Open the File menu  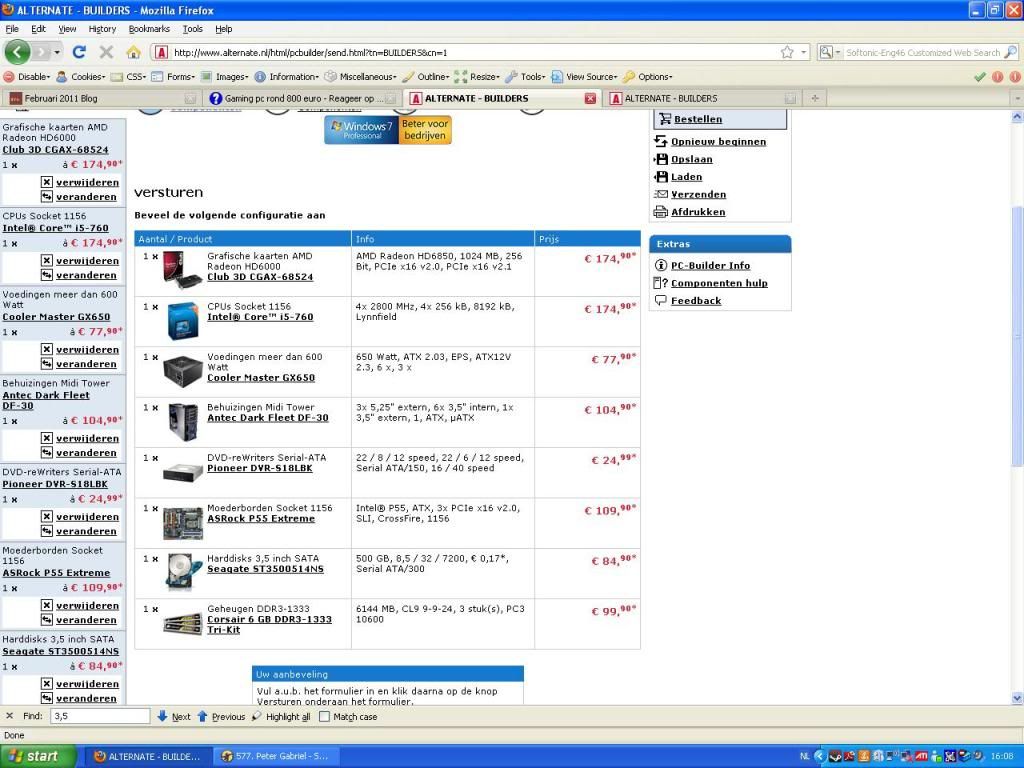[12, 29]
